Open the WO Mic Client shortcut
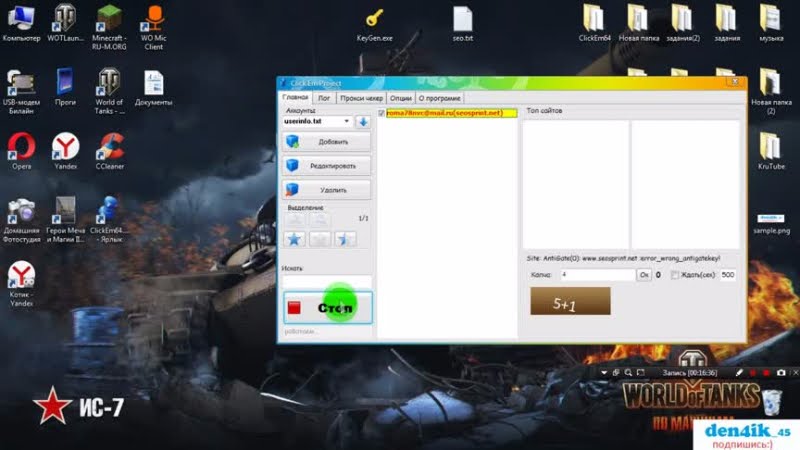 154,27
